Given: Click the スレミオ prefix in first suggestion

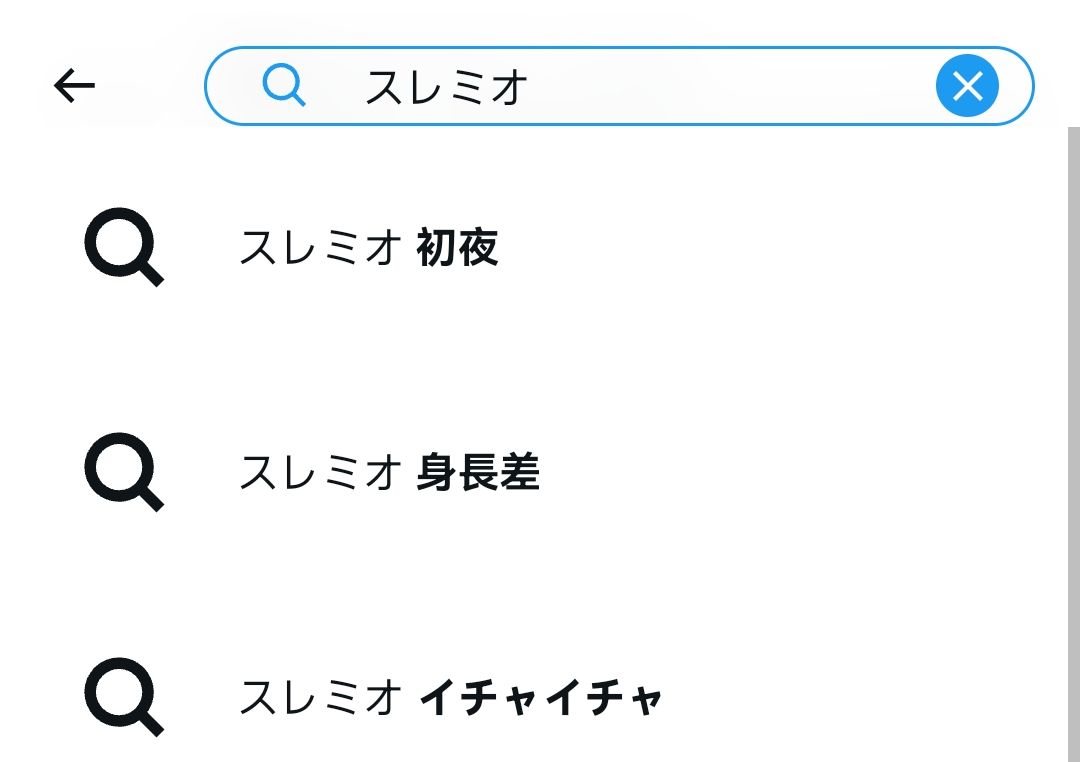Looking at the screenshot, I should (320, 247).
